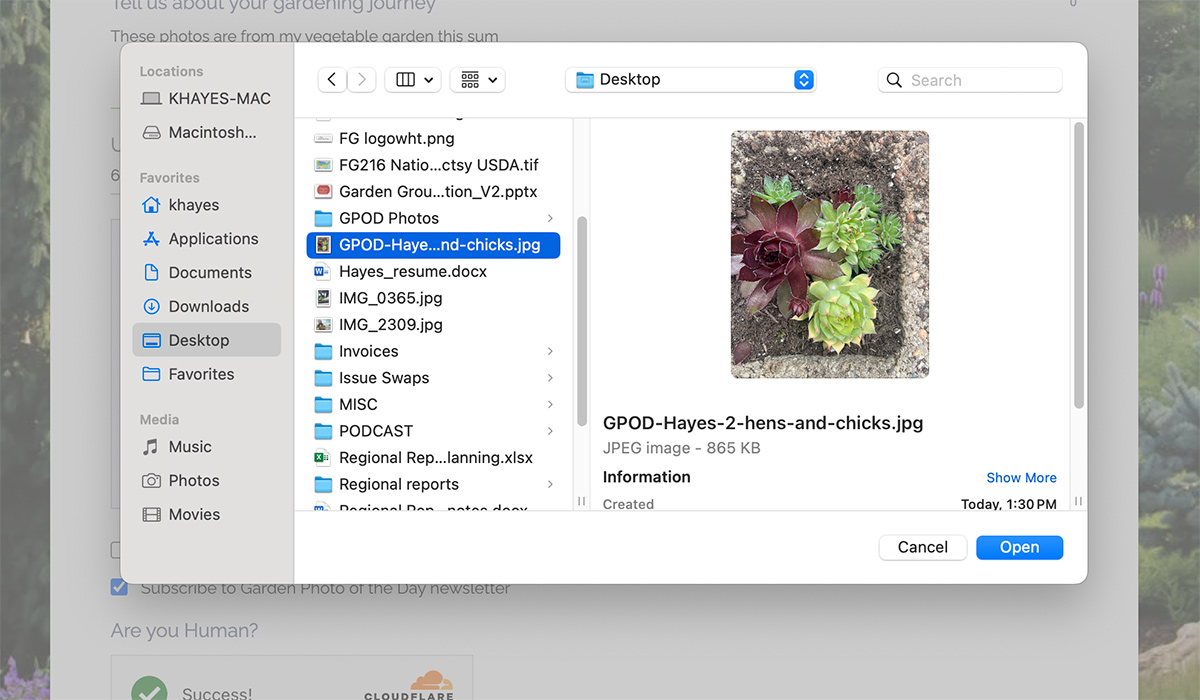Image resolution: width=1200 pixels, height=700 pixels.
Task: Select Movies in the Media section
Action: (193, 515)
